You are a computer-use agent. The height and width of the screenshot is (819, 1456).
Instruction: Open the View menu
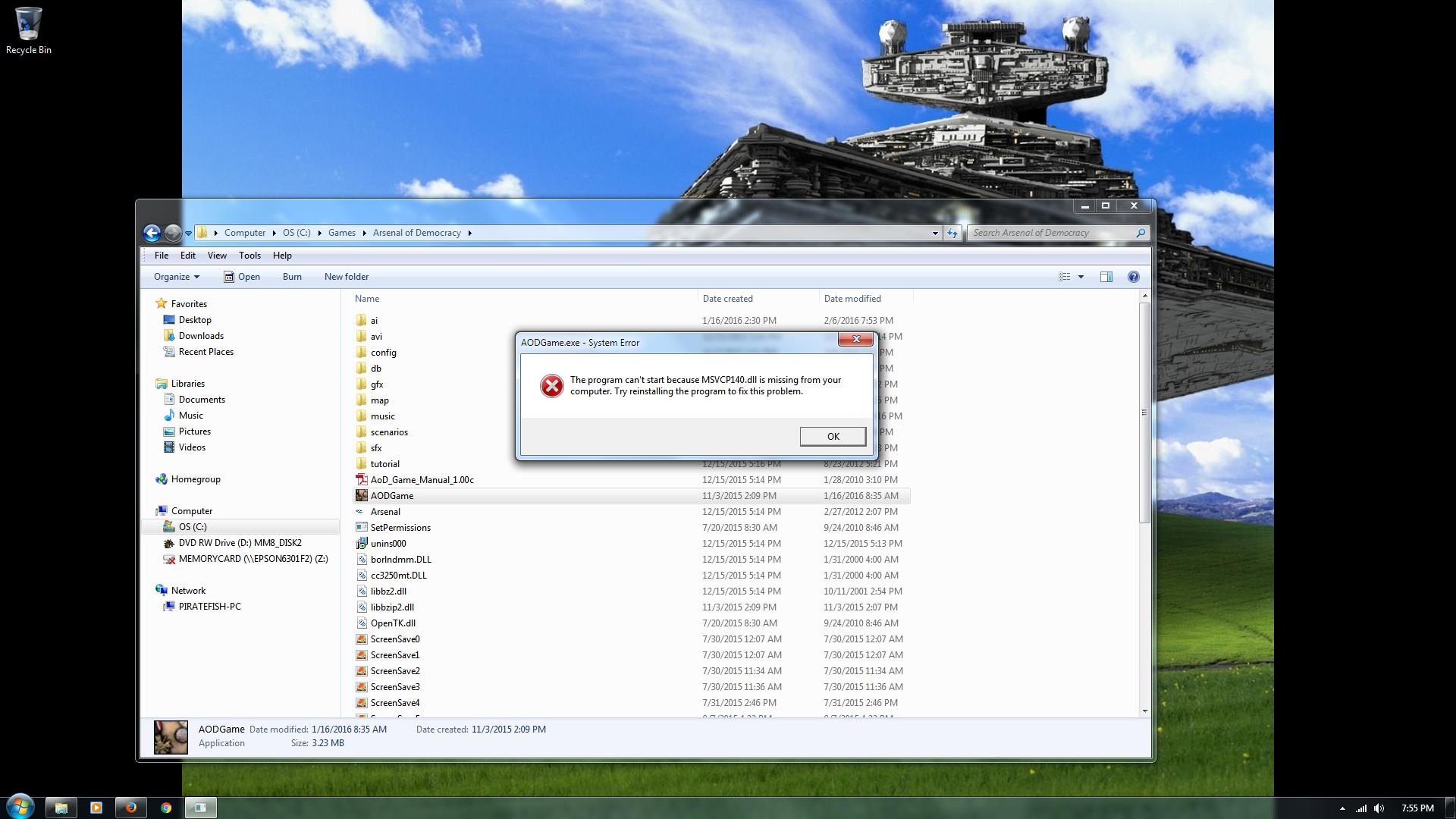click(217, 256)
